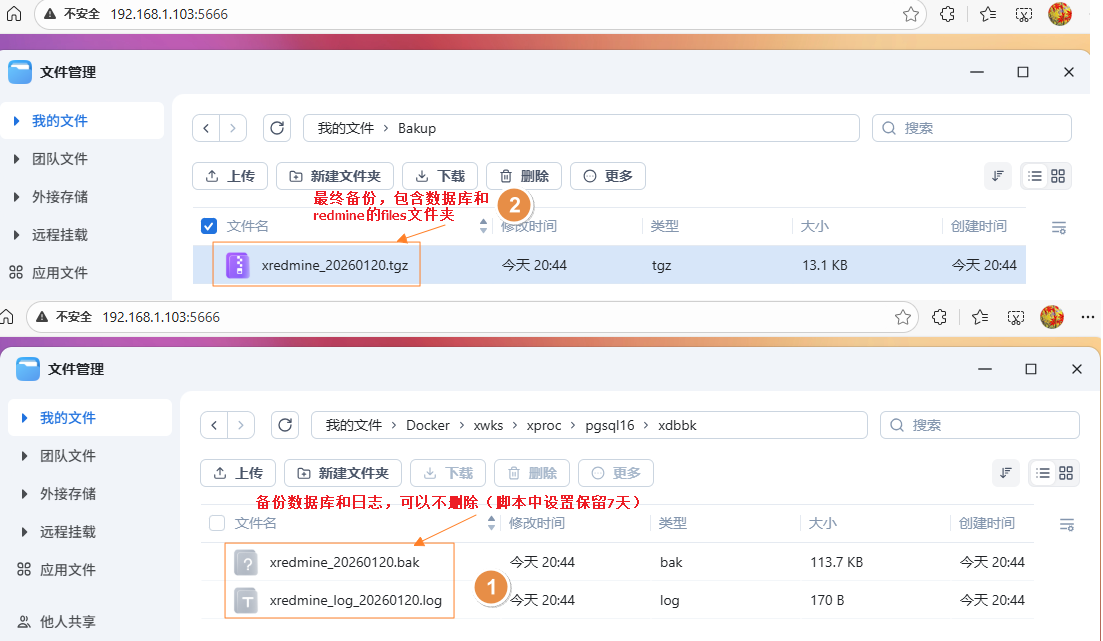Refresh the Bakup folder listing

coord(277,128)
